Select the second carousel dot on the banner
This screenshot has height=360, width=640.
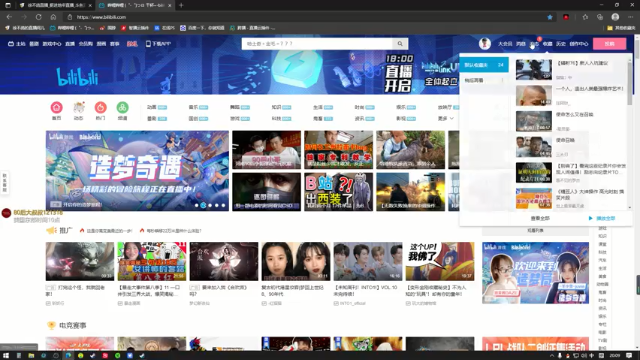[x=203, y=205]
